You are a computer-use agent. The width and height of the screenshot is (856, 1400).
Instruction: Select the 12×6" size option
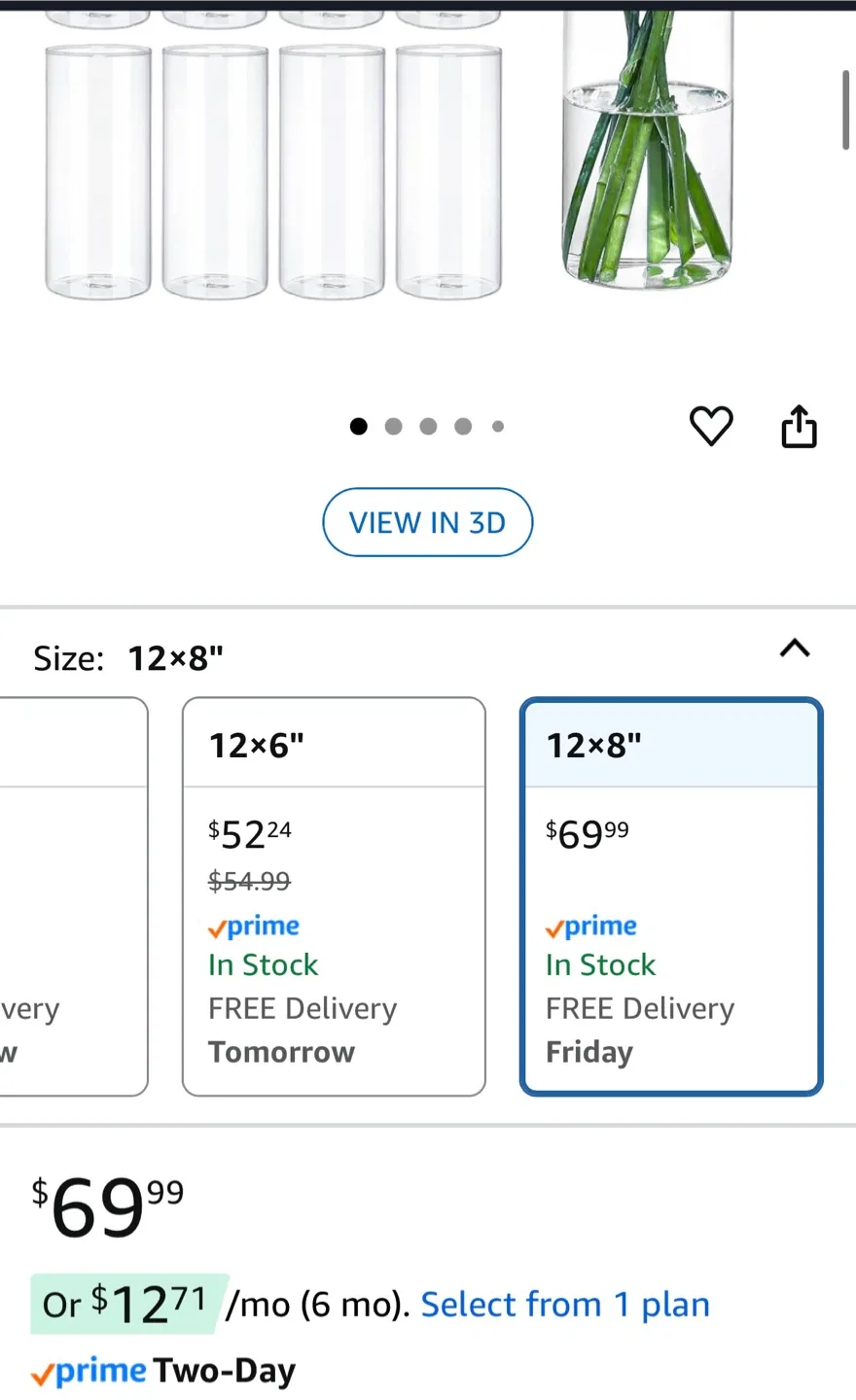tap(334, 895)
